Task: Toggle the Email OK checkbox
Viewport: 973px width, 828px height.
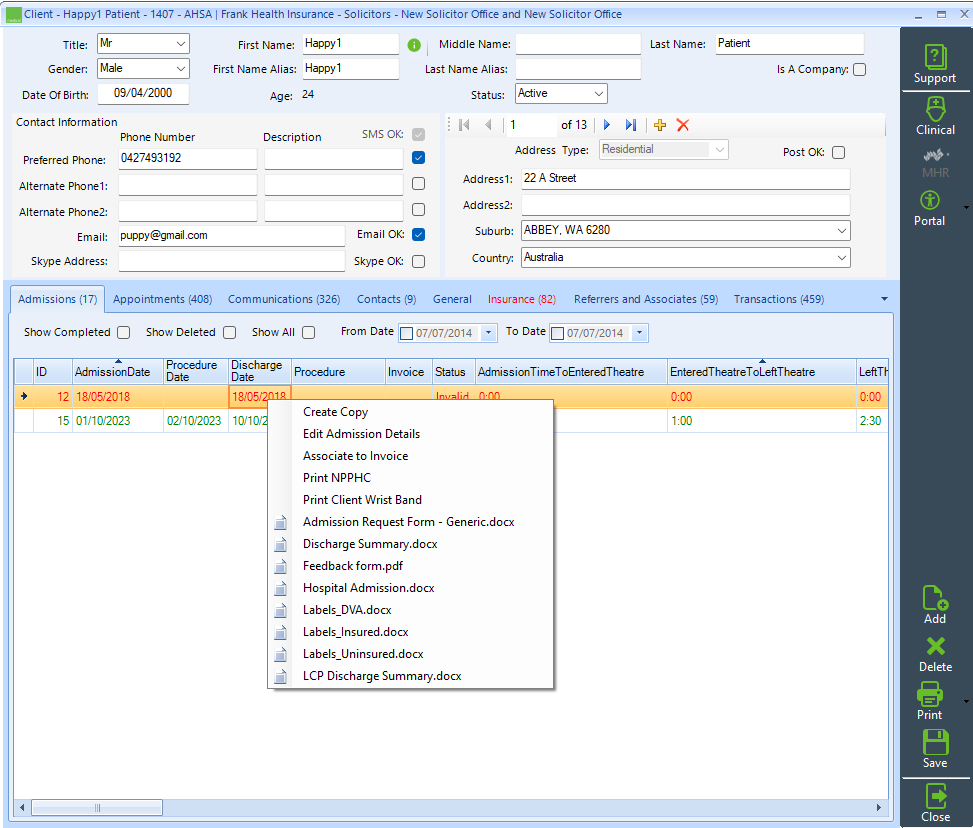Action: click(419, 235)
